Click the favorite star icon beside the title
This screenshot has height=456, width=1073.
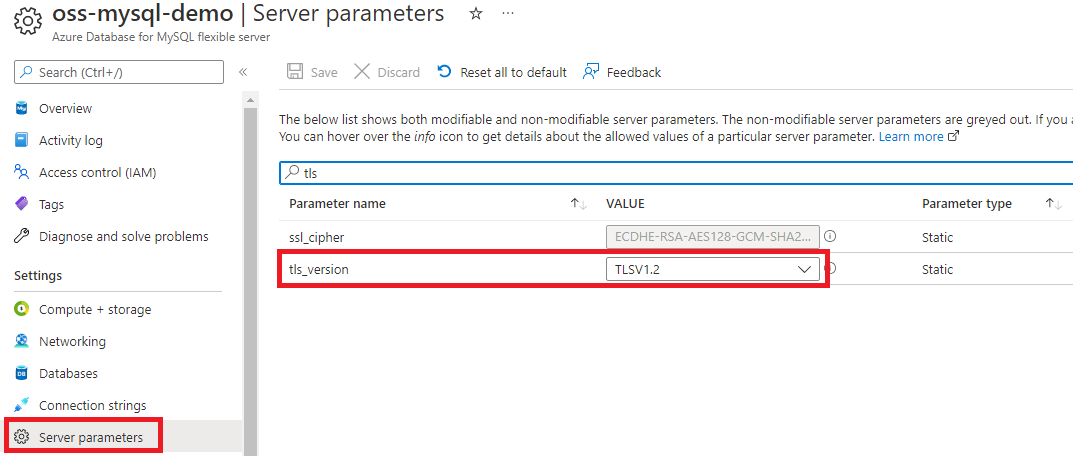[x=476, y=14]
